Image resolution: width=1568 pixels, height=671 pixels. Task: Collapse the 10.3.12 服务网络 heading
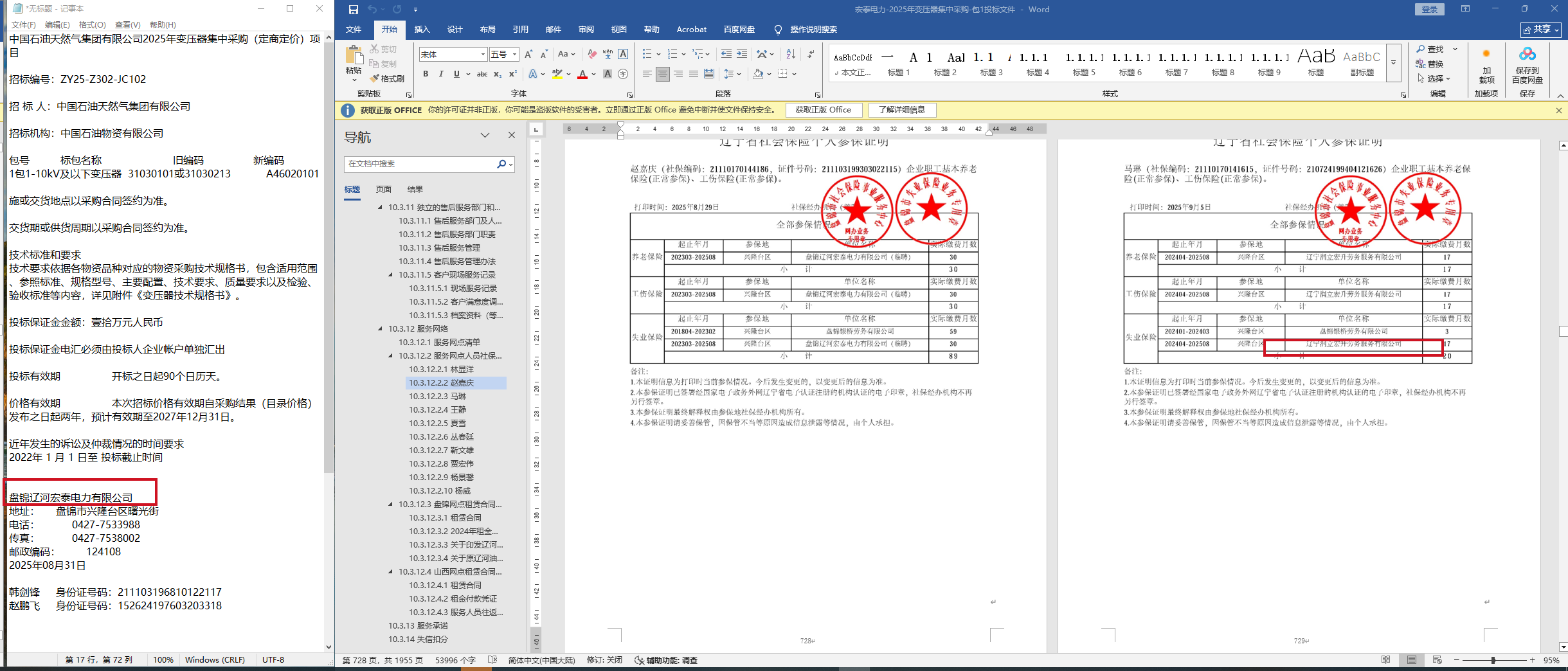[380, 328]
